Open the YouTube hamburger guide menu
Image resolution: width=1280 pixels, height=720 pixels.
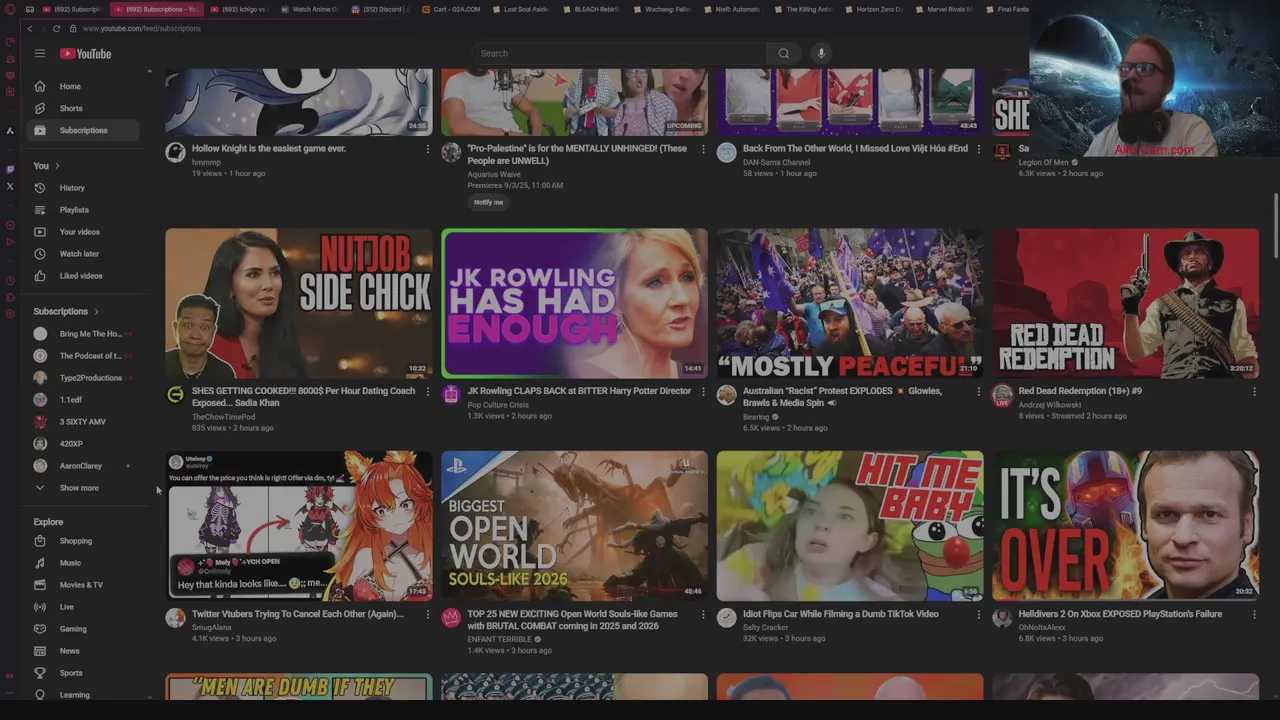pos(40,53)
